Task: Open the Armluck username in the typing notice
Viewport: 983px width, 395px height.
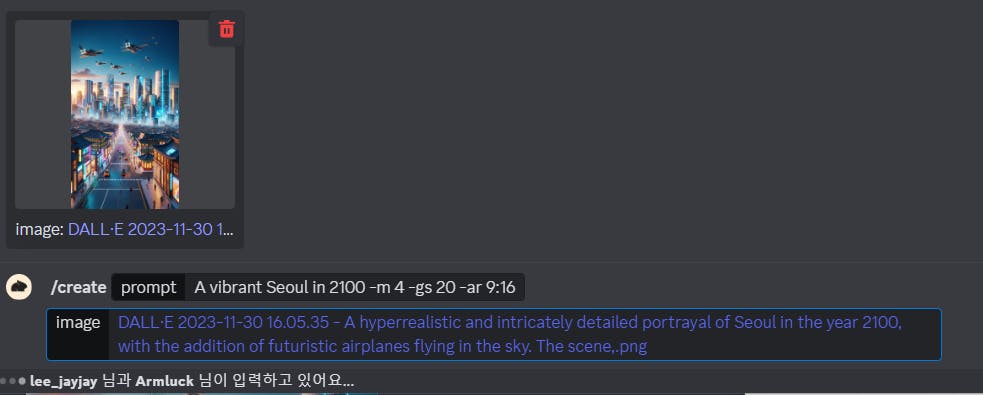Action: [165, 381]
